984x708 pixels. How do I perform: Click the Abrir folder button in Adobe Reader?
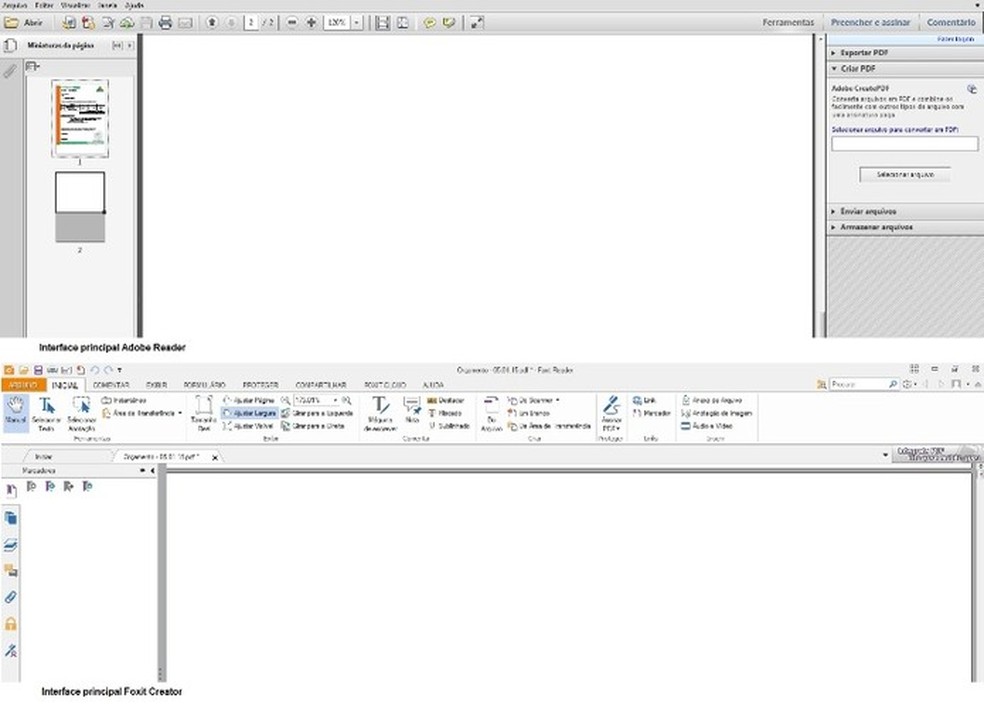pos(23,23)
